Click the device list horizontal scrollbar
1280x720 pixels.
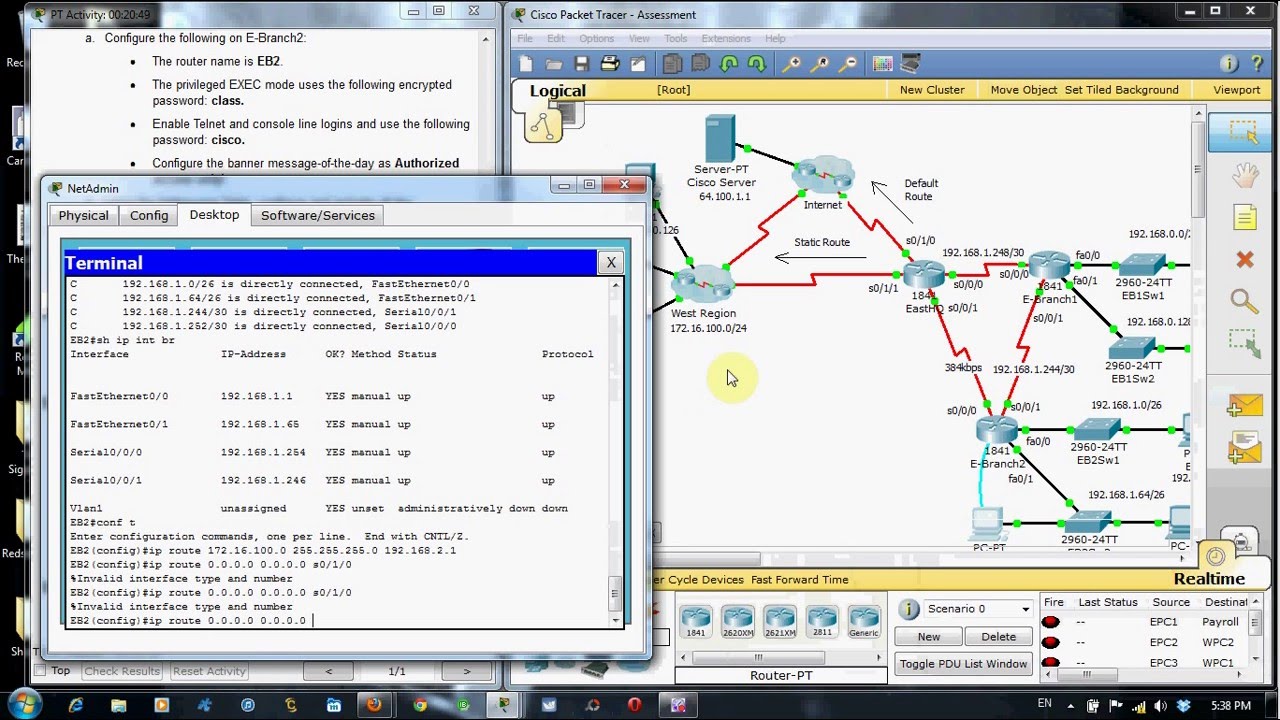tap(758, 657)
